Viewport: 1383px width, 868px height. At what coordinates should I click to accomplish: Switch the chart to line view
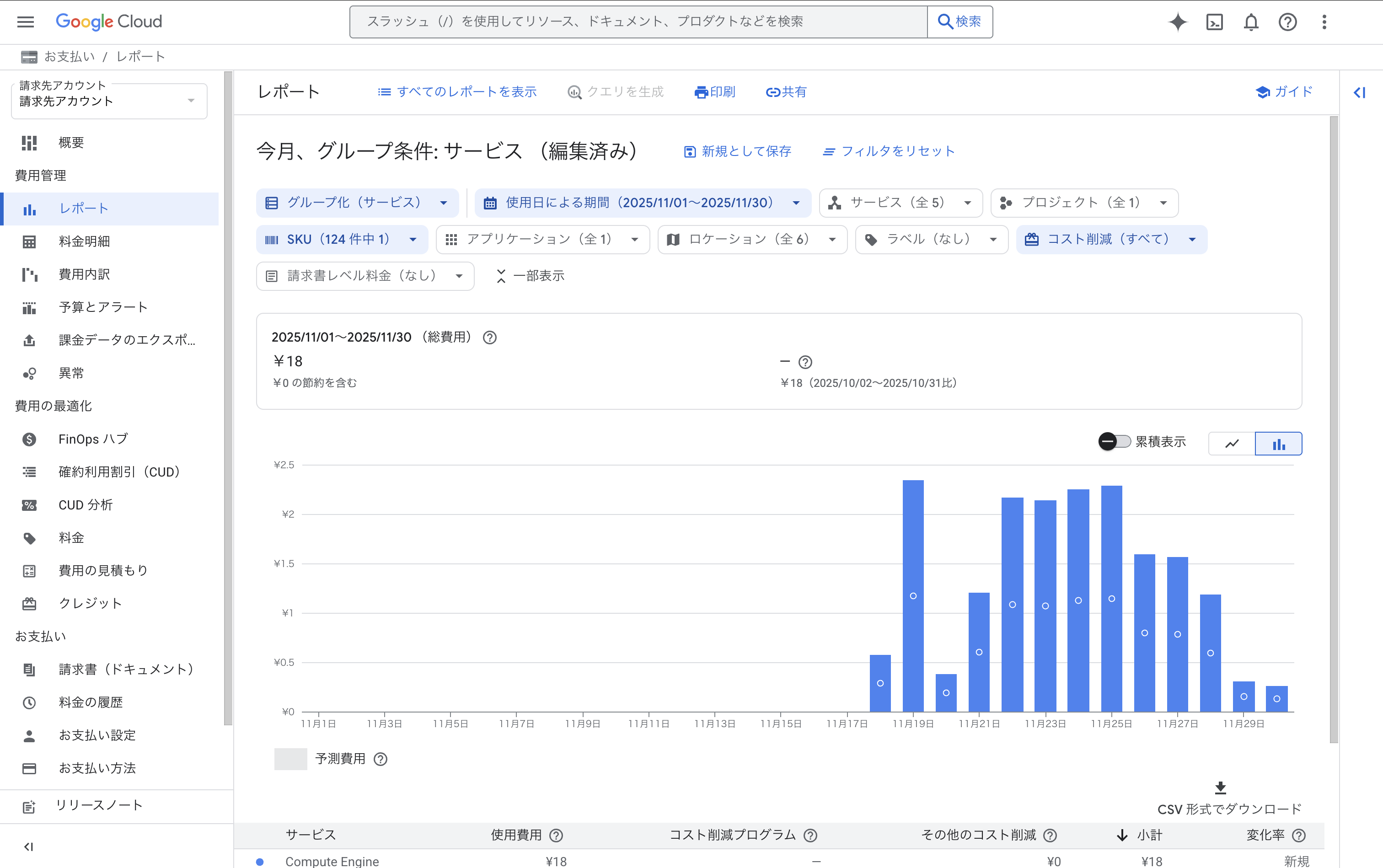click(1232, 443)
